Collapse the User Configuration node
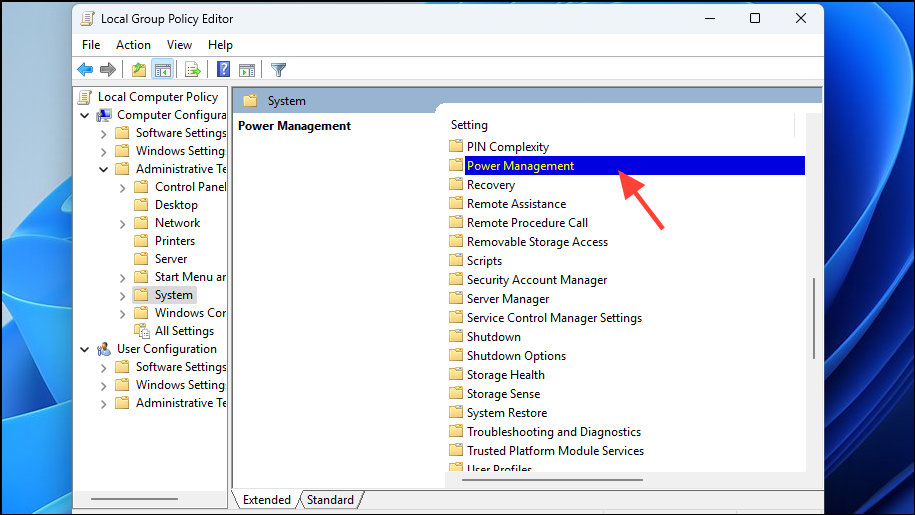This screenshot has width=915, height=515. tap(85, 349)
